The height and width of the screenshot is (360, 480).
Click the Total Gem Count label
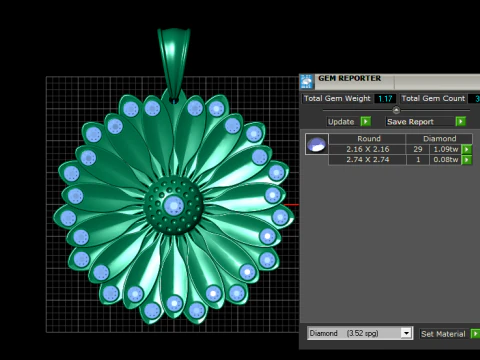pos(433,98)
